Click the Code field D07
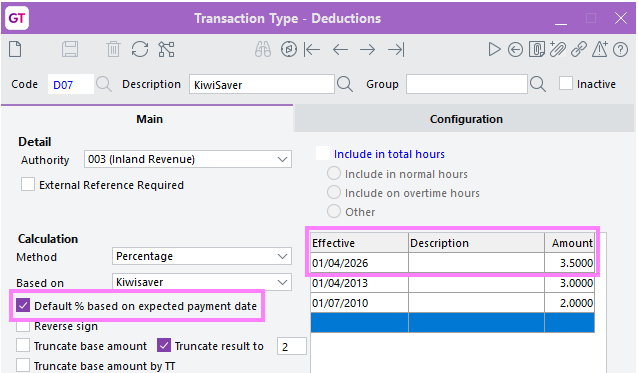 click(70, 84)
